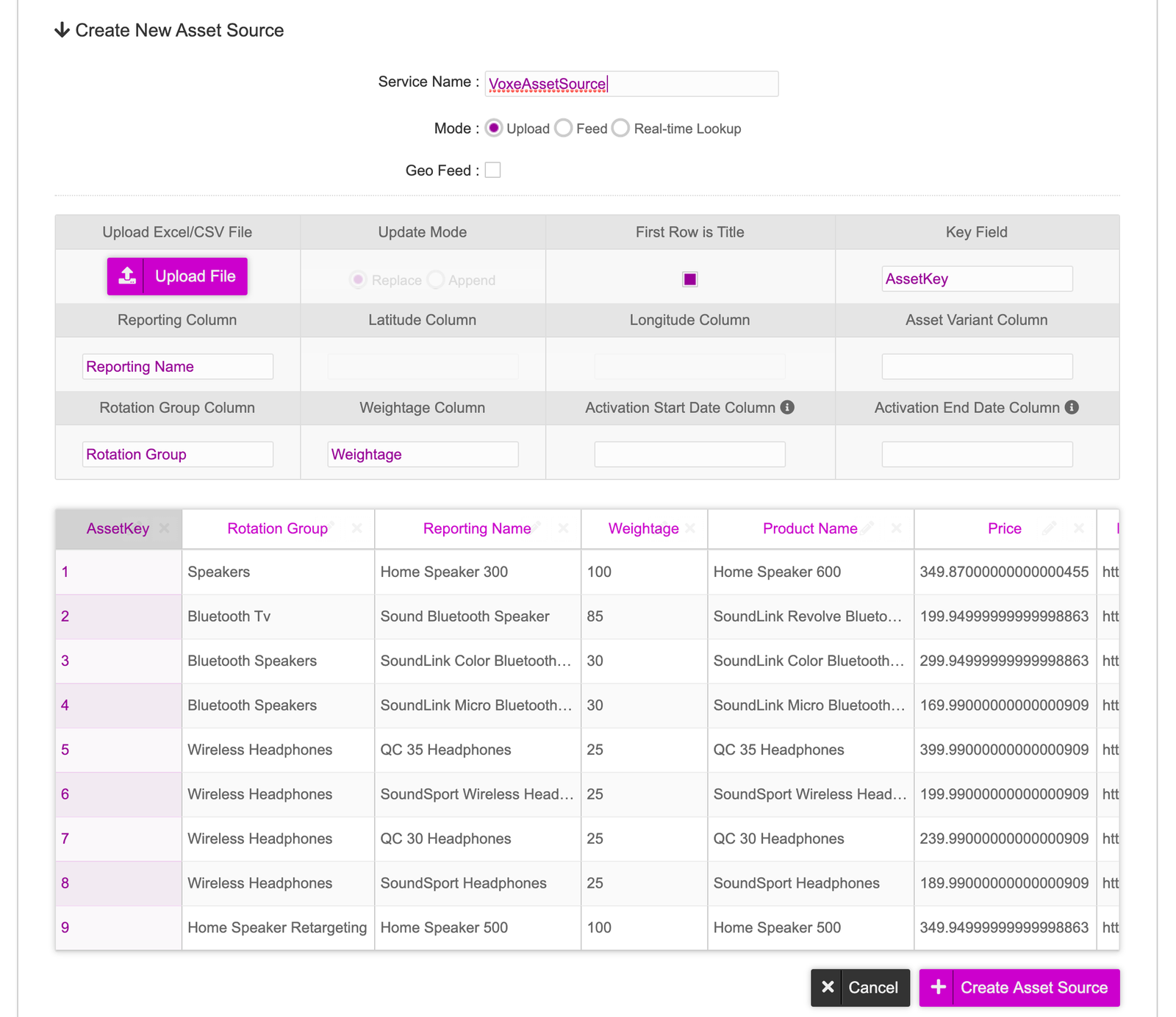Click the edit pencil on Product Name column
Screen dimensions: 1176x1017
point(869,527)
